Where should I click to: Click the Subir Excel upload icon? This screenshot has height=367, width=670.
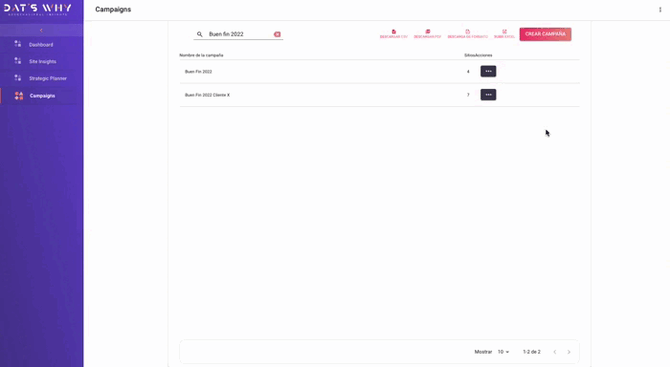504,32
